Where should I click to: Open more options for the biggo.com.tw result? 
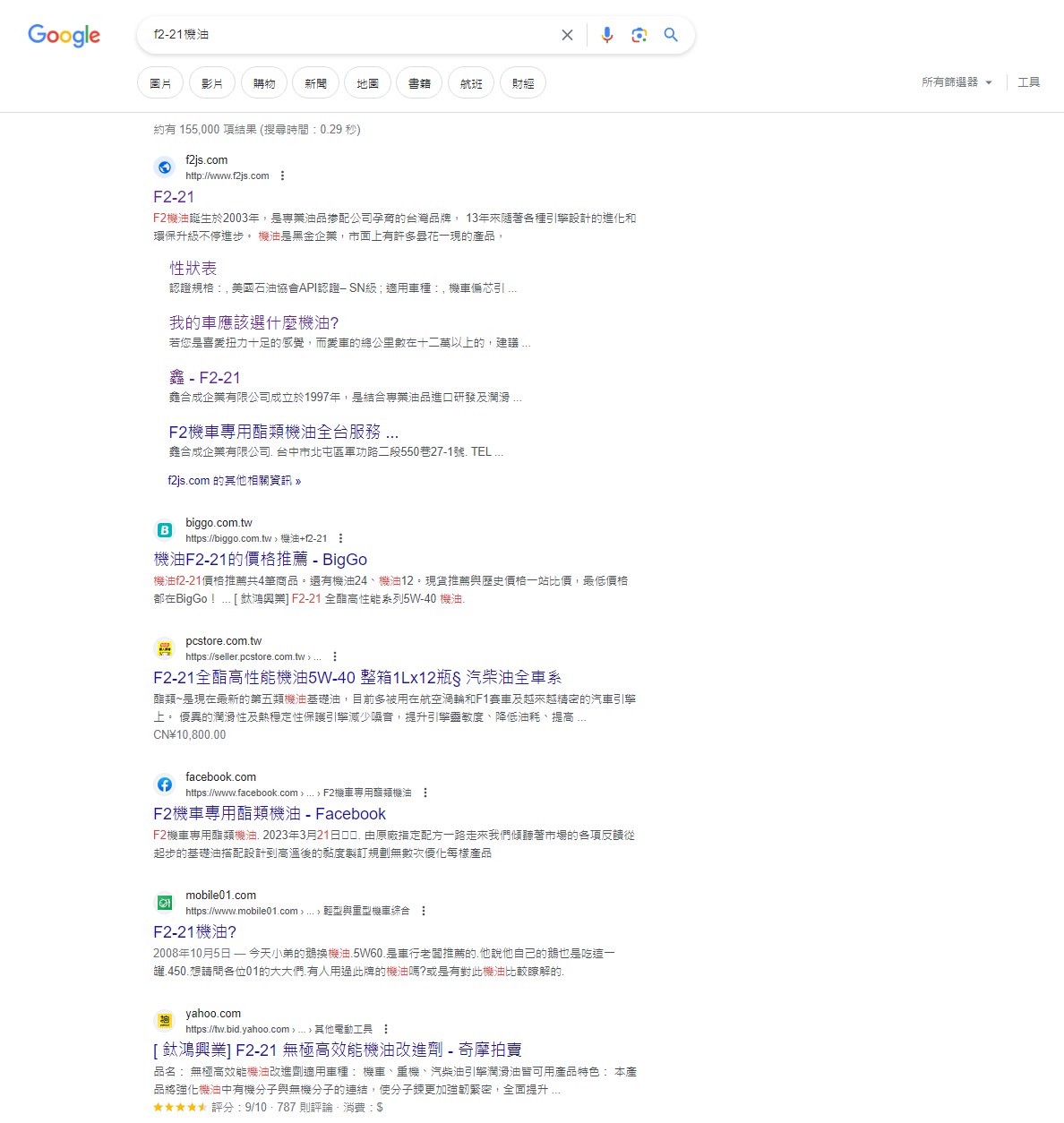point(341,538)
